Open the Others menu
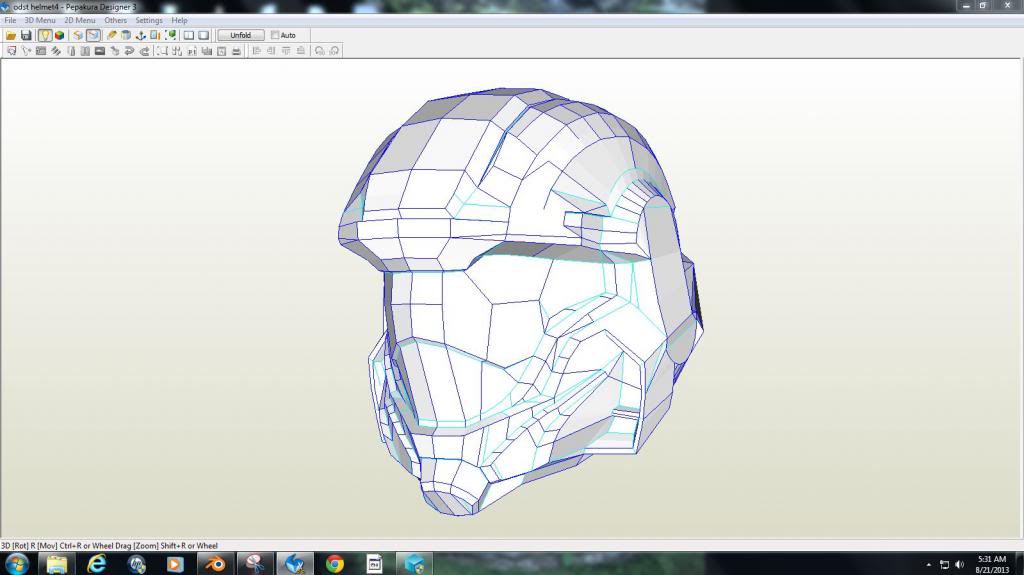The height and width of the screenshot is (575, 1024). pyautogui.click(x=116, y=20)
